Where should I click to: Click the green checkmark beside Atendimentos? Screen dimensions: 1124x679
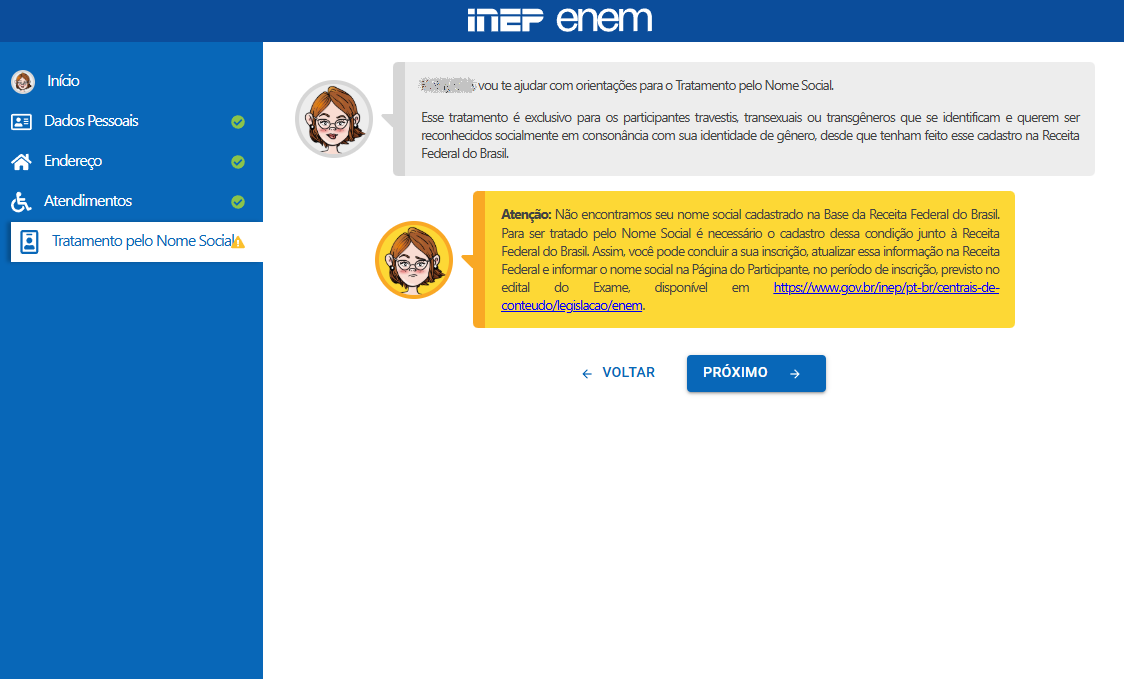238,200
